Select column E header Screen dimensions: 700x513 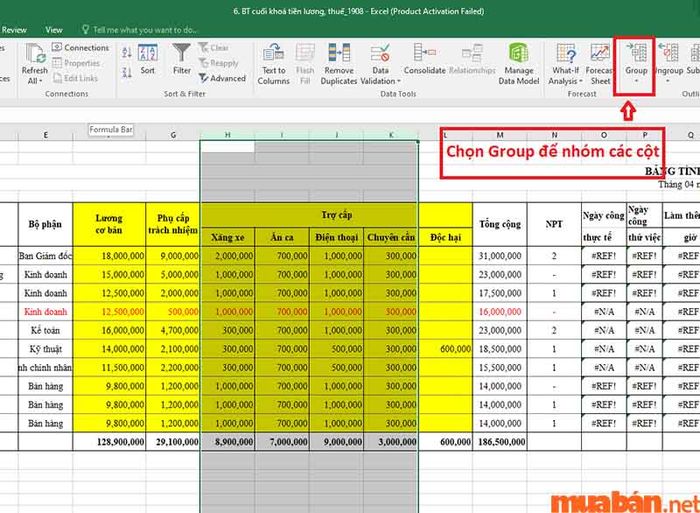[45, 135]
